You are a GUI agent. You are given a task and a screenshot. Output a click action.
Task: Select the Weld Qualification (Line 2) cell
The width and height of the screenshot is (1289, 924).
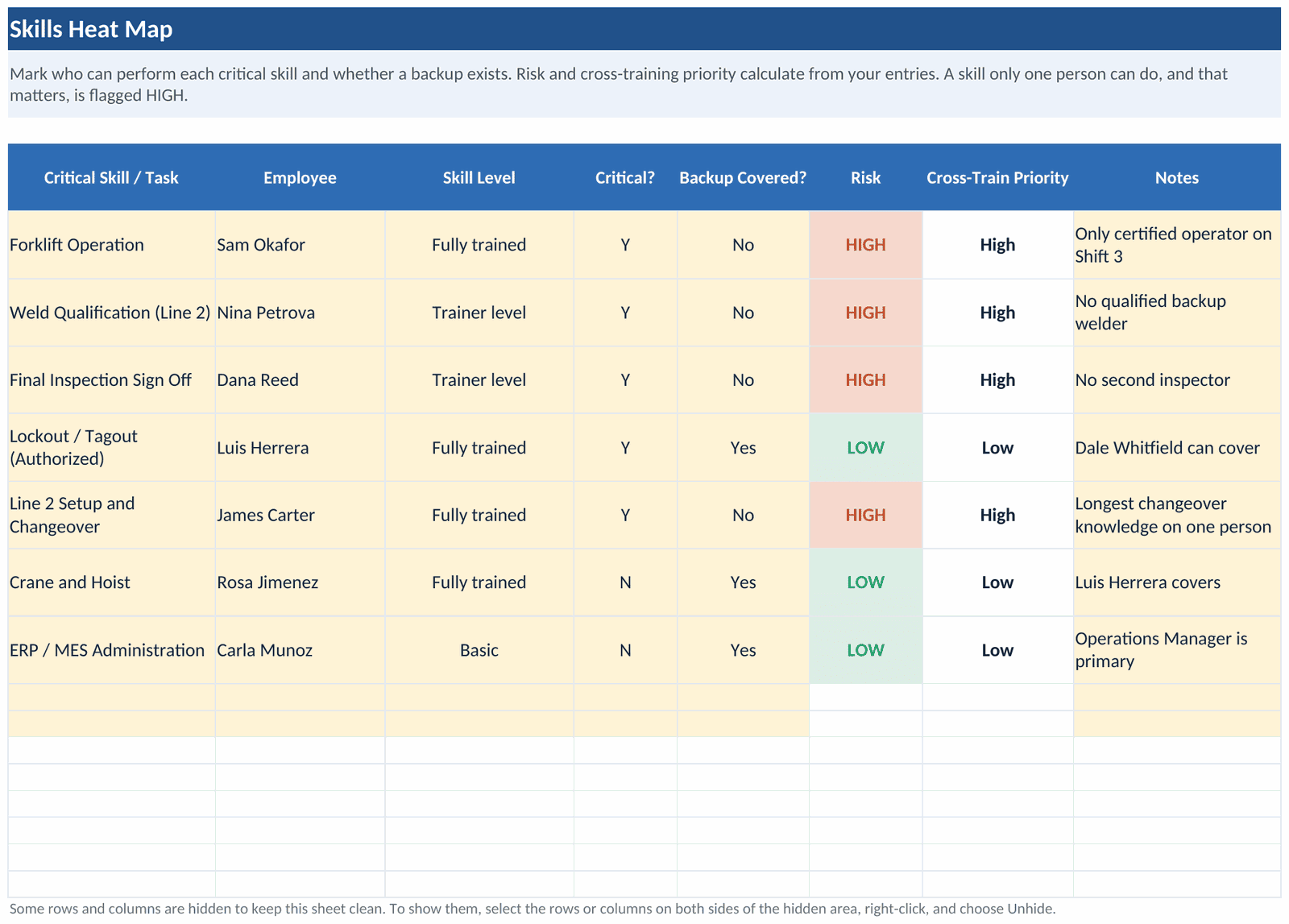(x=111, y=313)
